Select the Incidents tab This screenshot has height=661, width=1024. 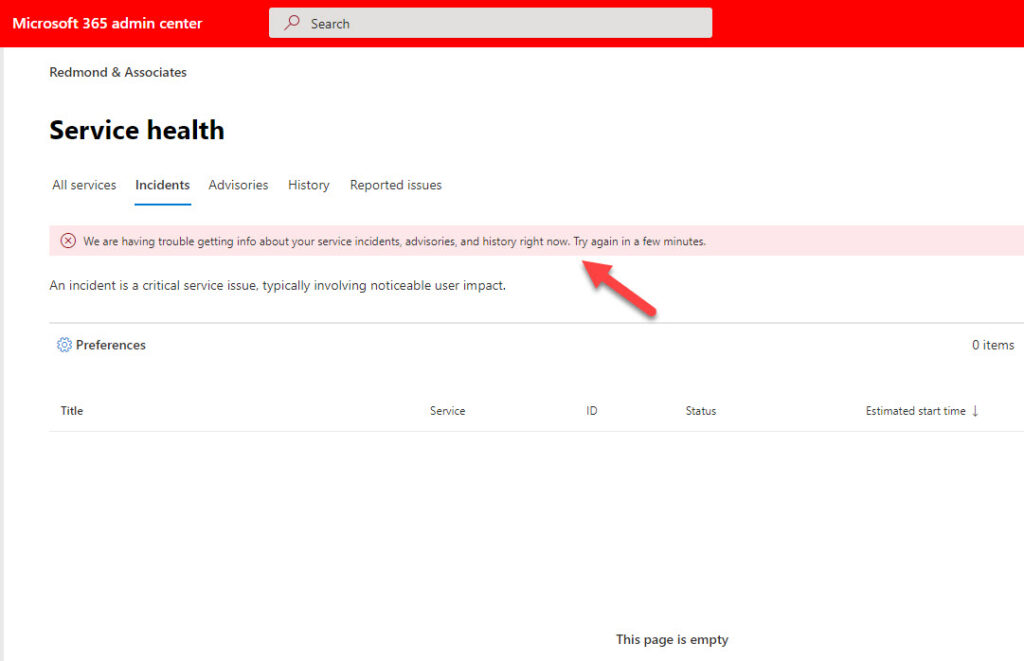click(x=163, y=185)
